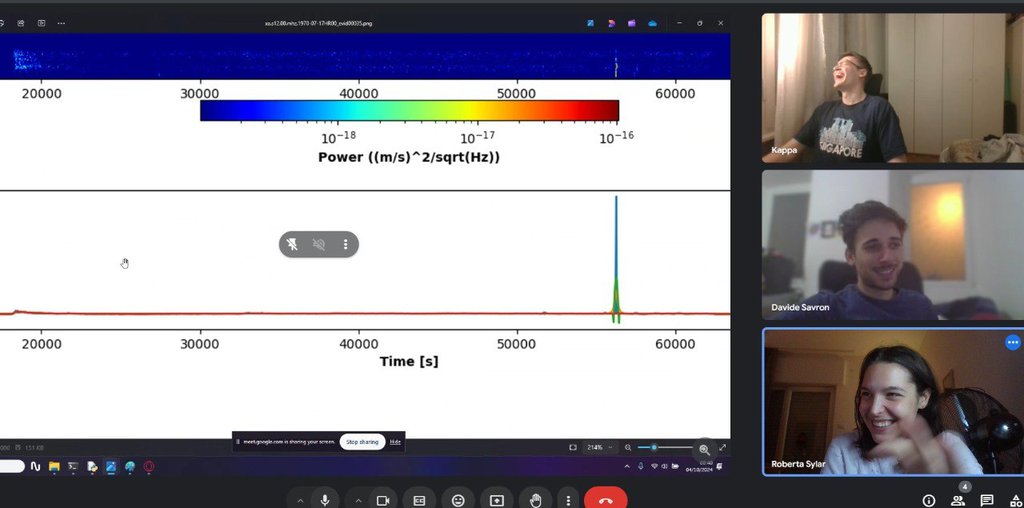Show the participants people panel

coord(958,500)
